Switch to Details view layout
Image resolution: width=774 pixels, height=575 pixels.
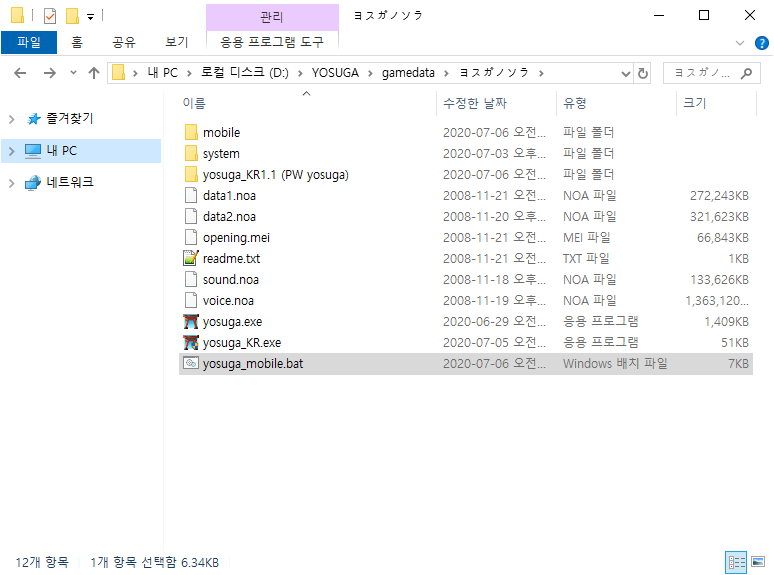coord(736,562)
